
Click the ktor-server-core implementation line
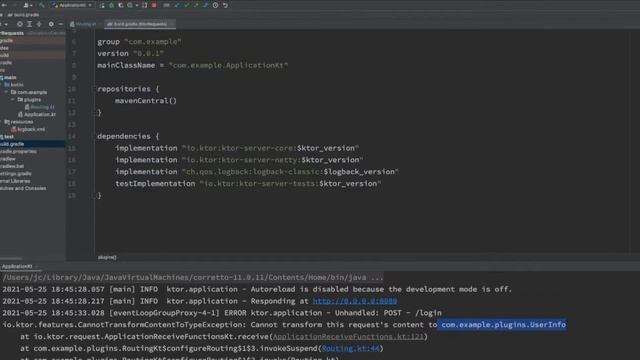pos(237,148)
